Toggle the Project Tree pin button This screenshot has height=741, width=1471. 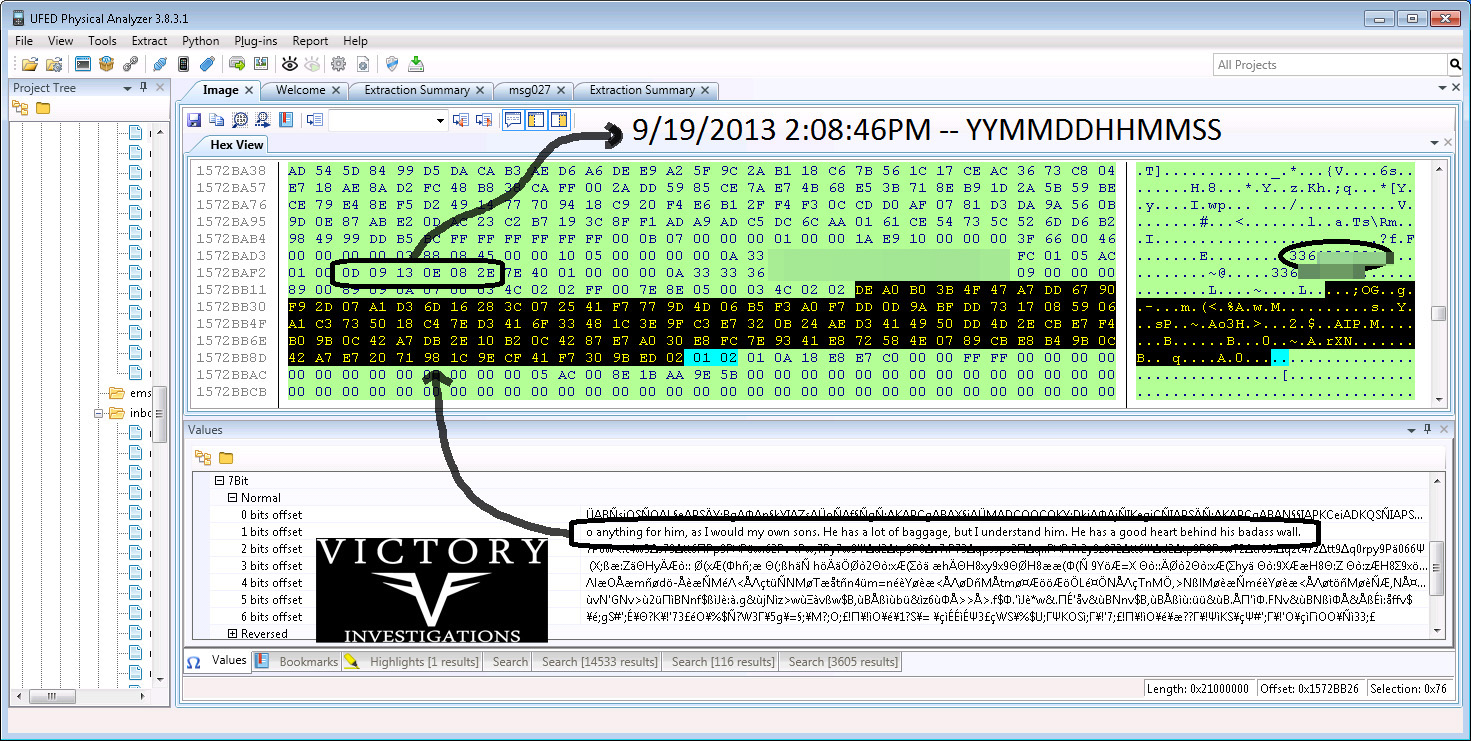click(x=143, y=88)
